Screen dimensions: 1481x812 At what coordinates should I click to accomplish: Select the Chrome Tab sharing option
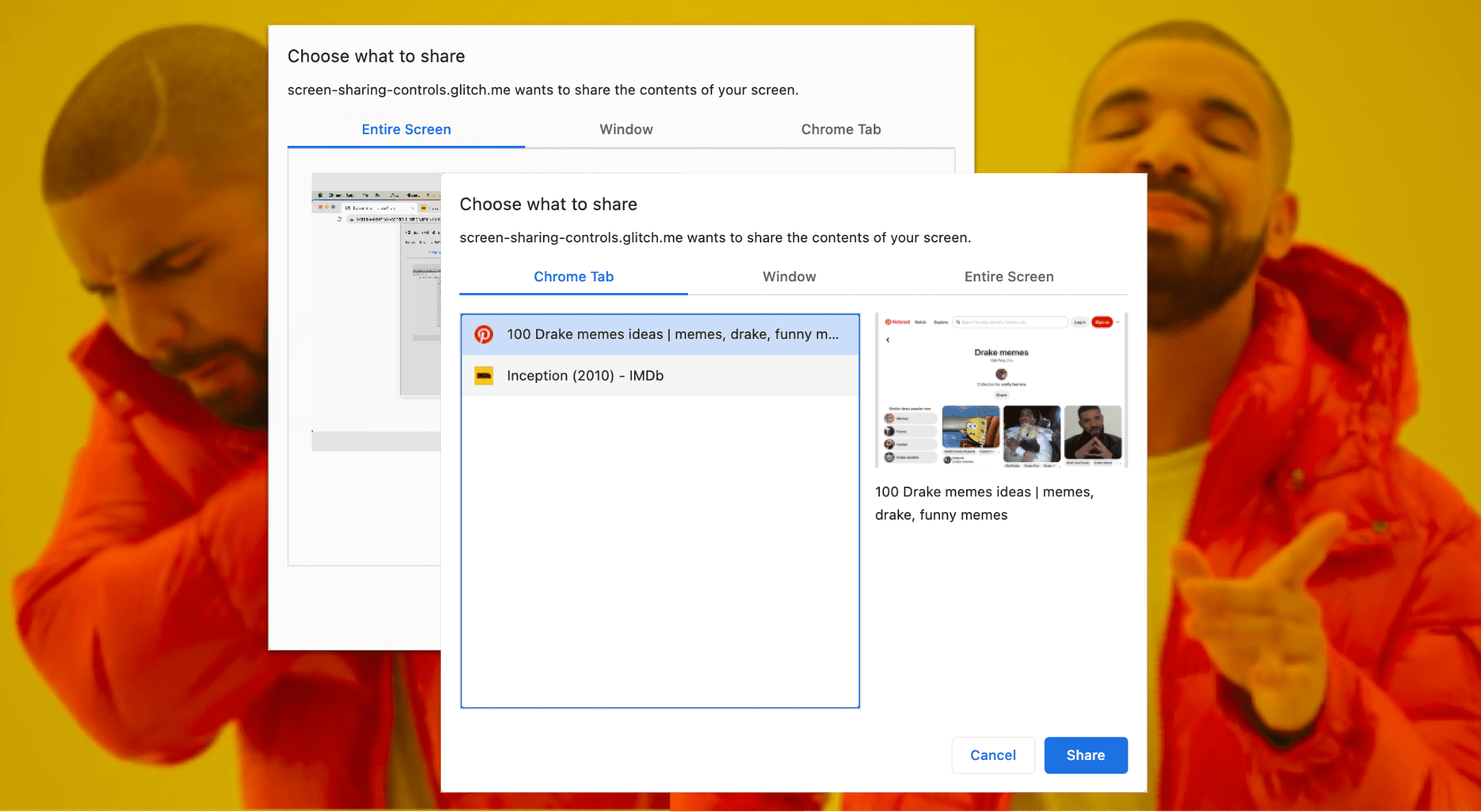click(573, 276)
